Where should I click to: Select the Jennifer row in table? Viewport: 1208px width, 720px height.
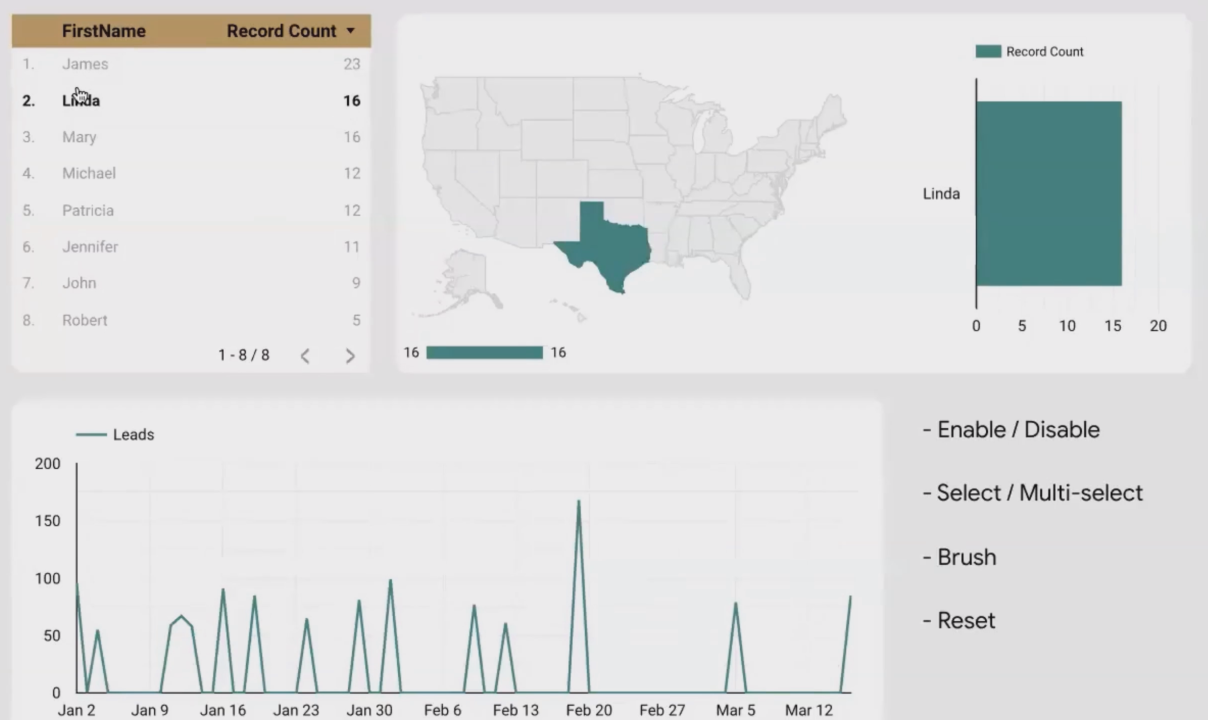click(x=191, y=246)
